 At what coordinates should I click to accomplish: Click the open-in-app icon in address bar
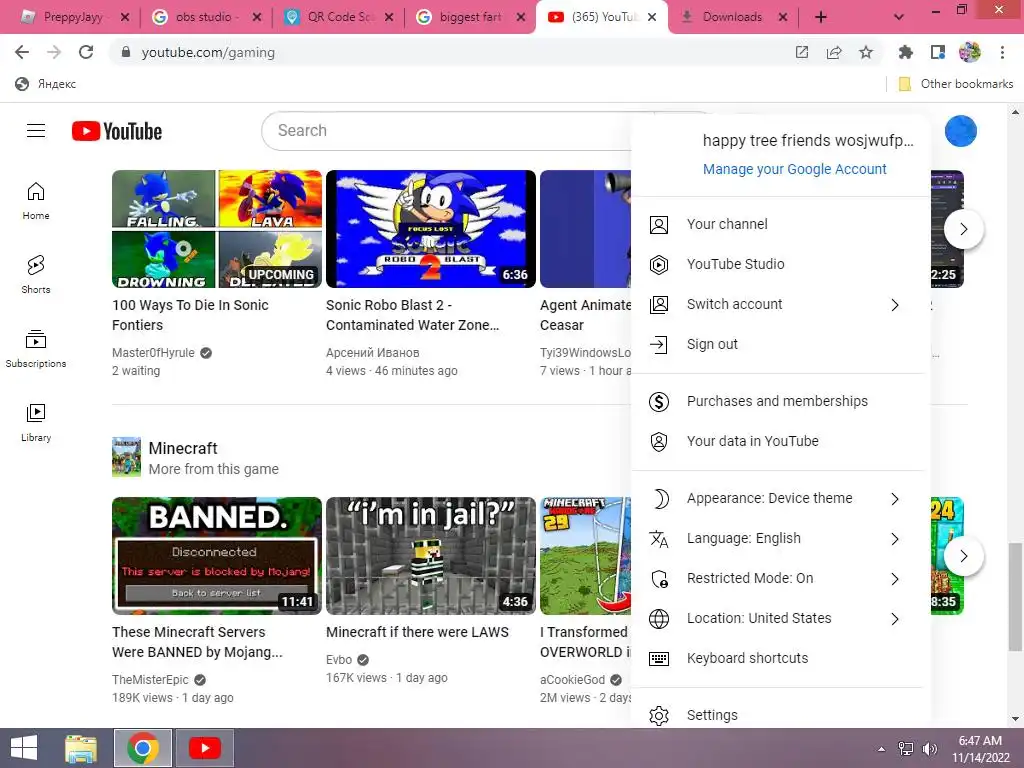click(x=802, y=52)
